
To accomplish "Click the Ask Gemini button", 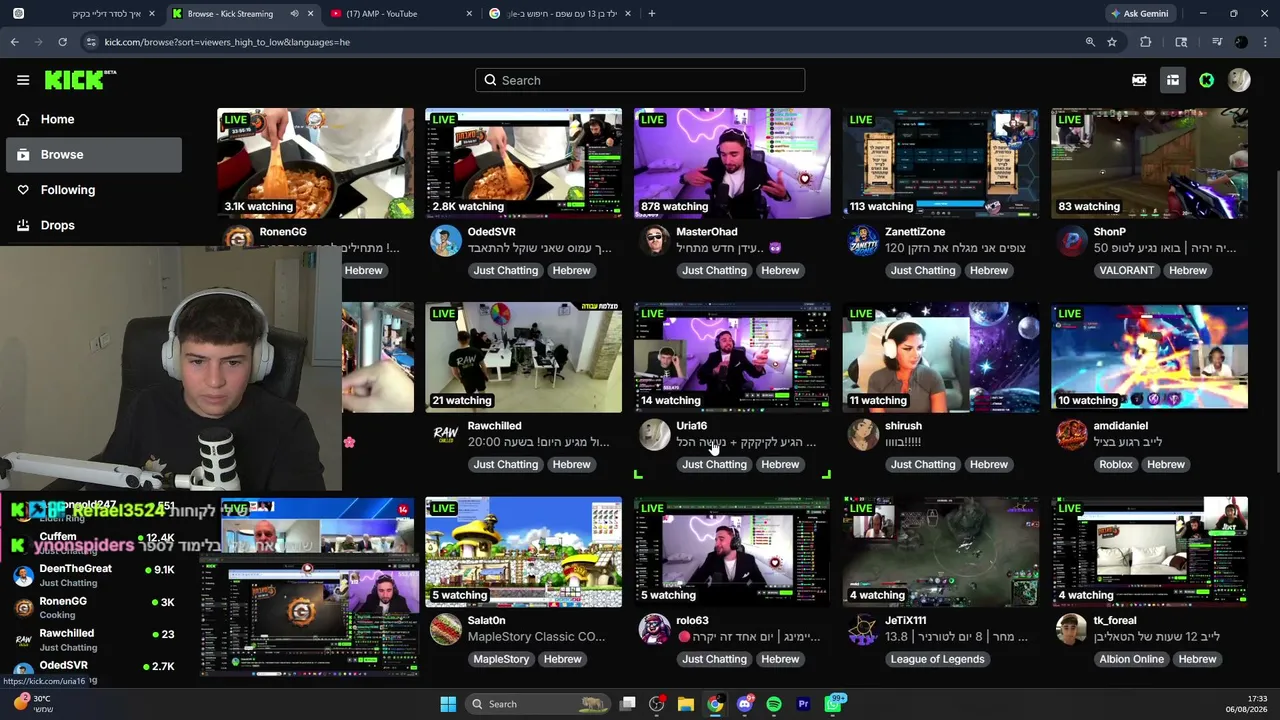I will 1140,14.
